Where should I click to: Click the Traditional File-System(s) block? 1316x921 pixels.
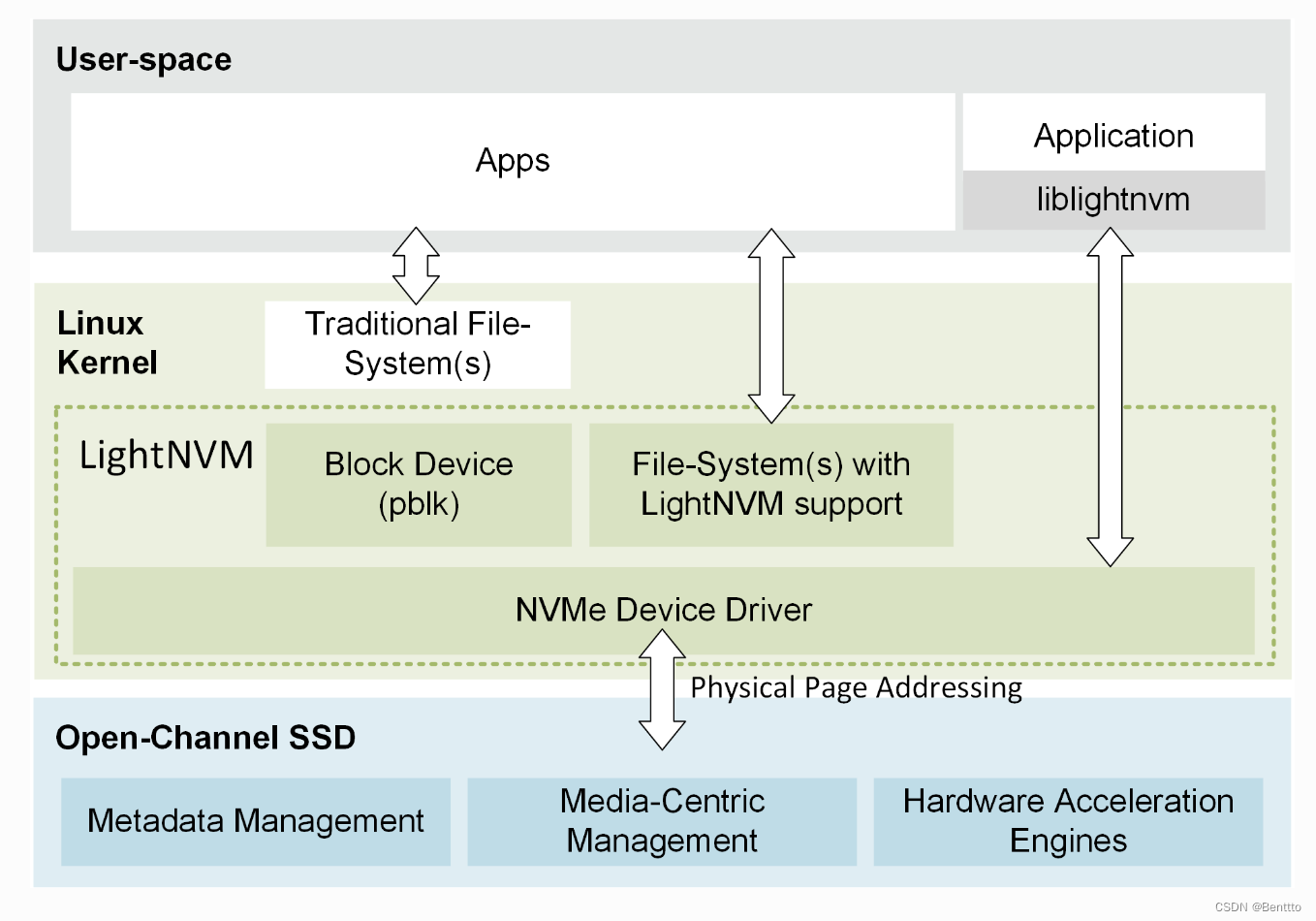click(x=418, y=344)
